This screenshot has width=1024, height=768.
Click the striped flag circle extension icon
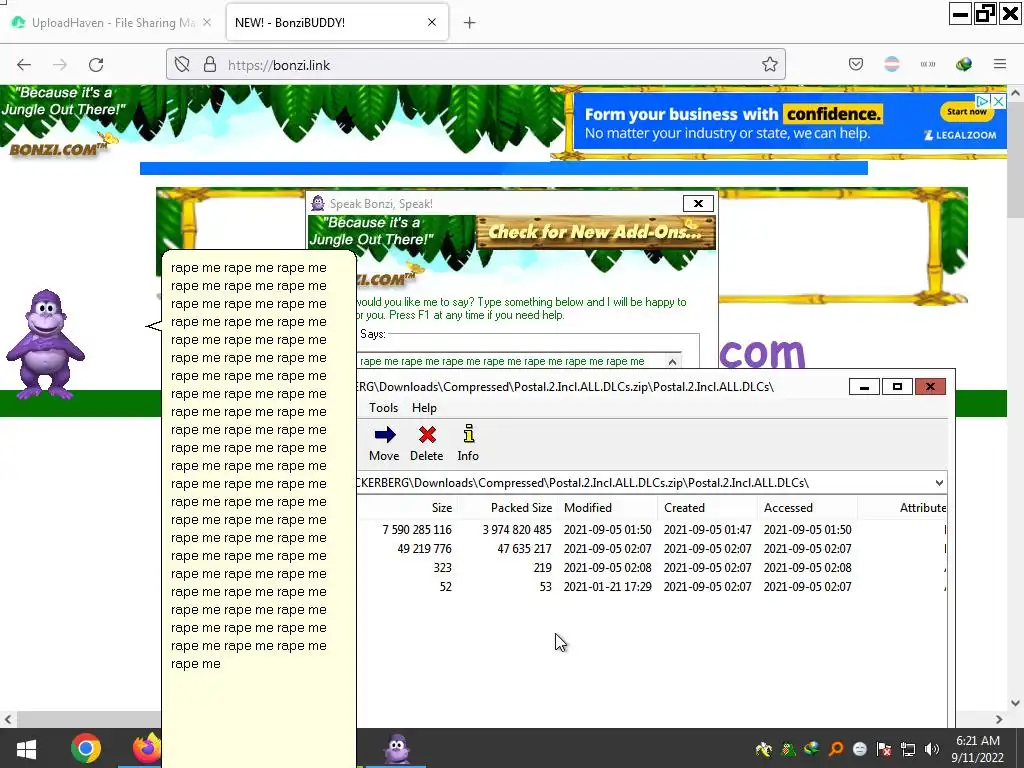(x=891, y=65)
